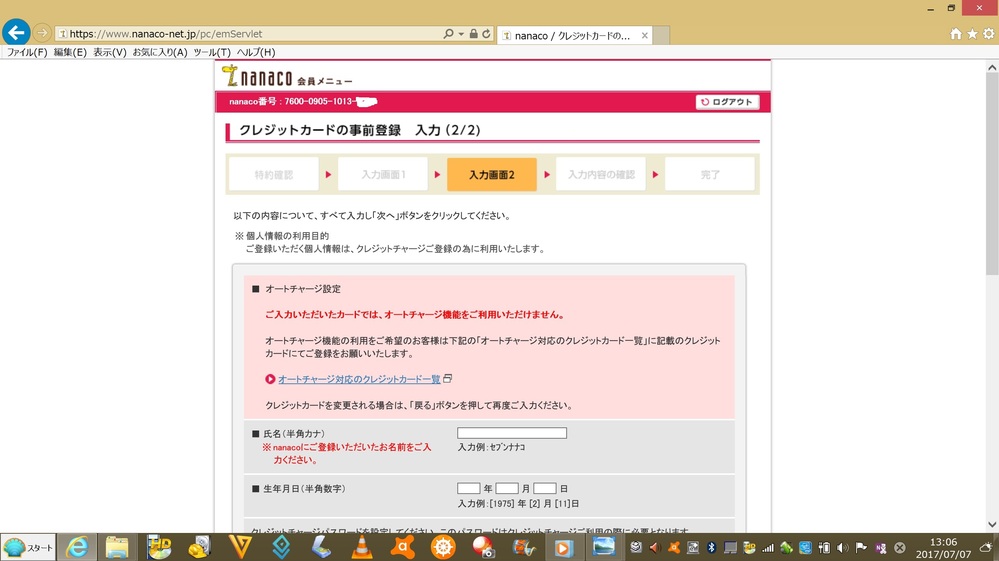Open the orange ship-wheel app in taskbar
The width and height of the screenshot is (999, 561).
click(443, 548)
